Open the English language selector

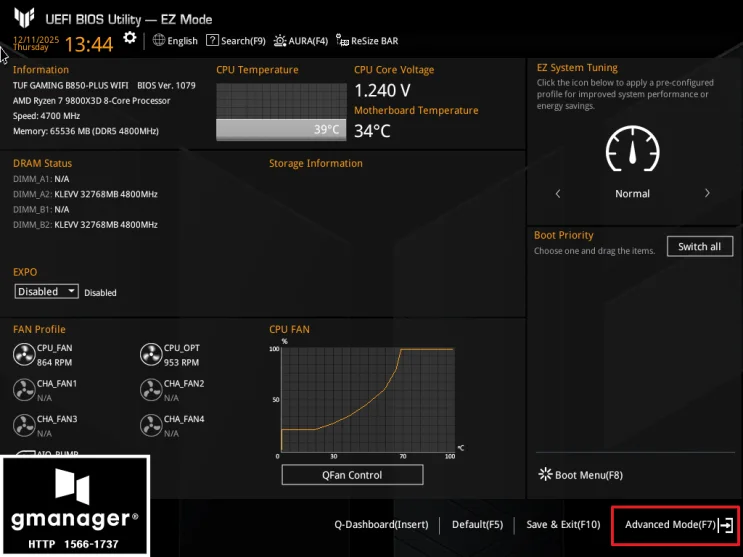175,41
